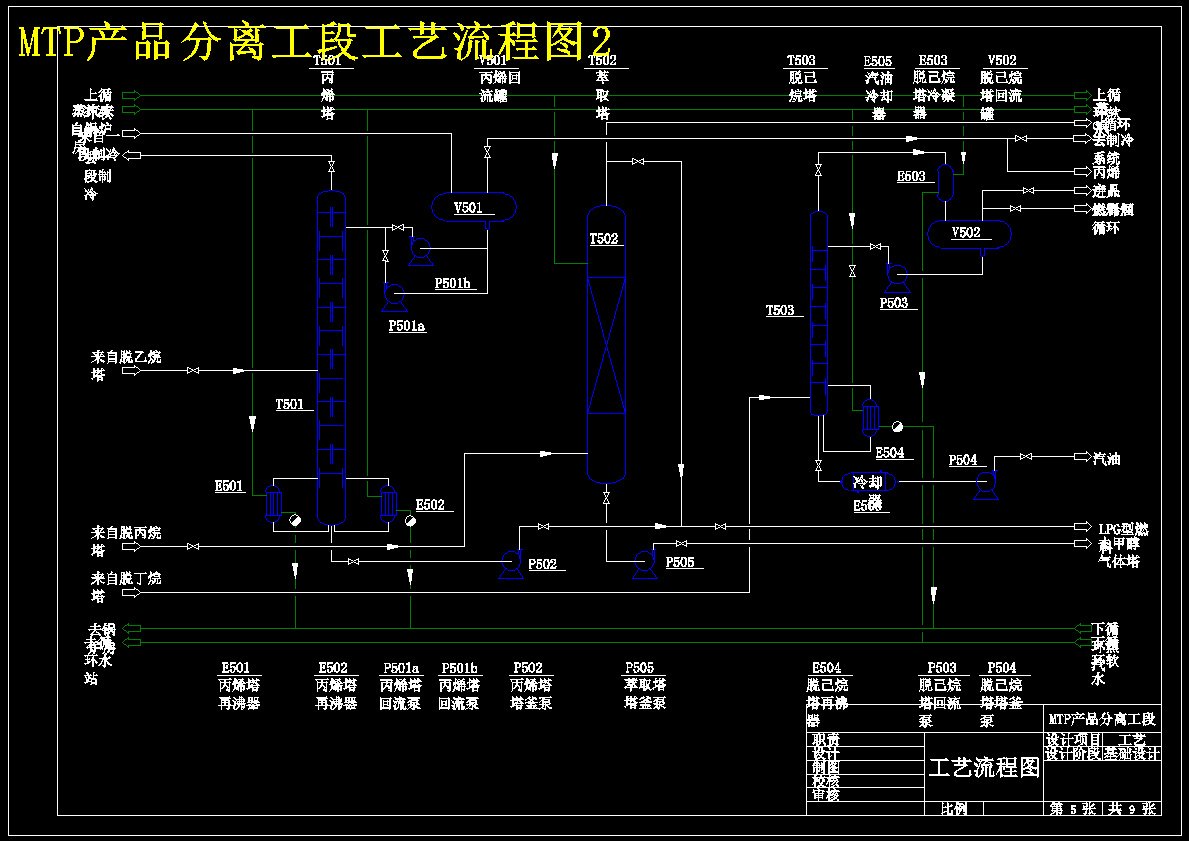The image size is (1189, 841).
Task: Select the P505 萃取塔釜泵 bottom legend entry
Action: tap(645, 686)
